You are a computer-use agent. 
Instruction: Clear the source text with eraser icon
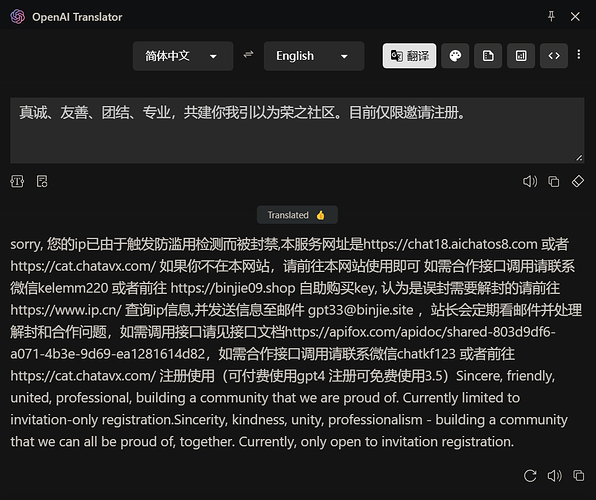(x=578, y=181)
